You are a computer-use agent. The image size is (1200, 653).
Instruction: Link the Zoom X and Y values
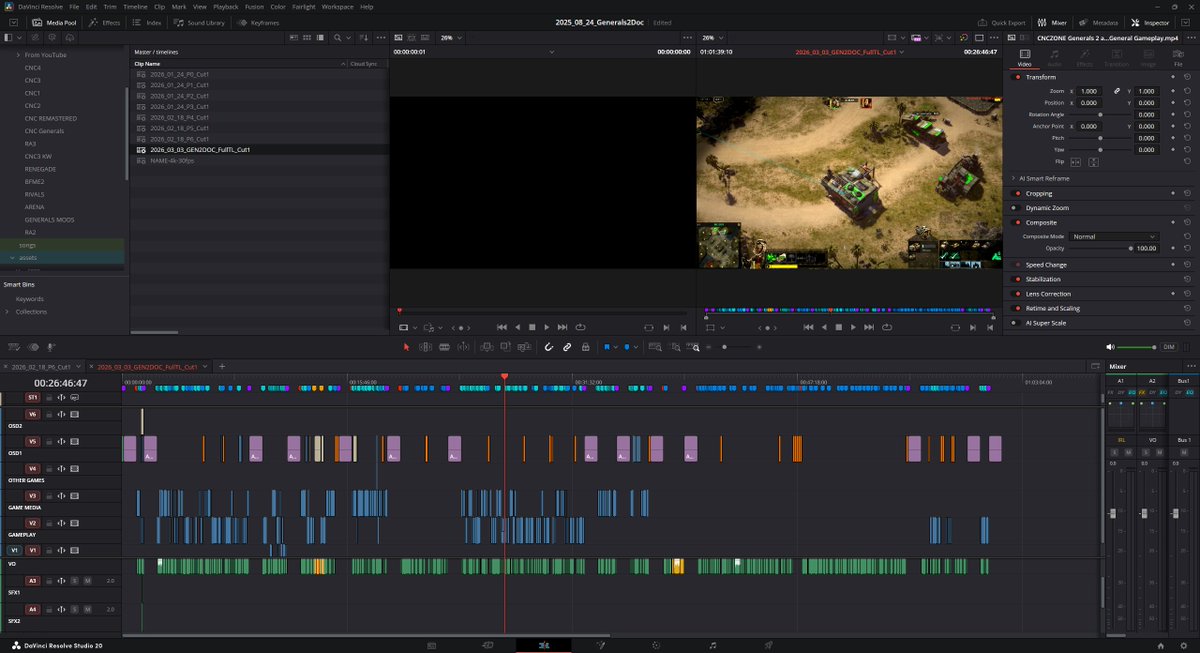[1117, 91]
